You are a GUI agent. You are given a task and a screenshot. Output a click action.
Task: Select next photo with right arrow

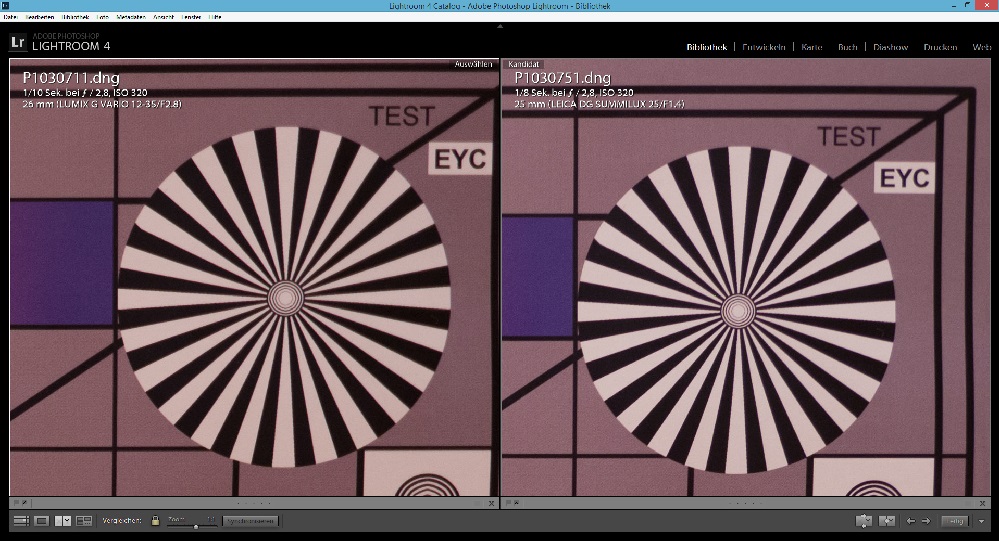(926, 521)
